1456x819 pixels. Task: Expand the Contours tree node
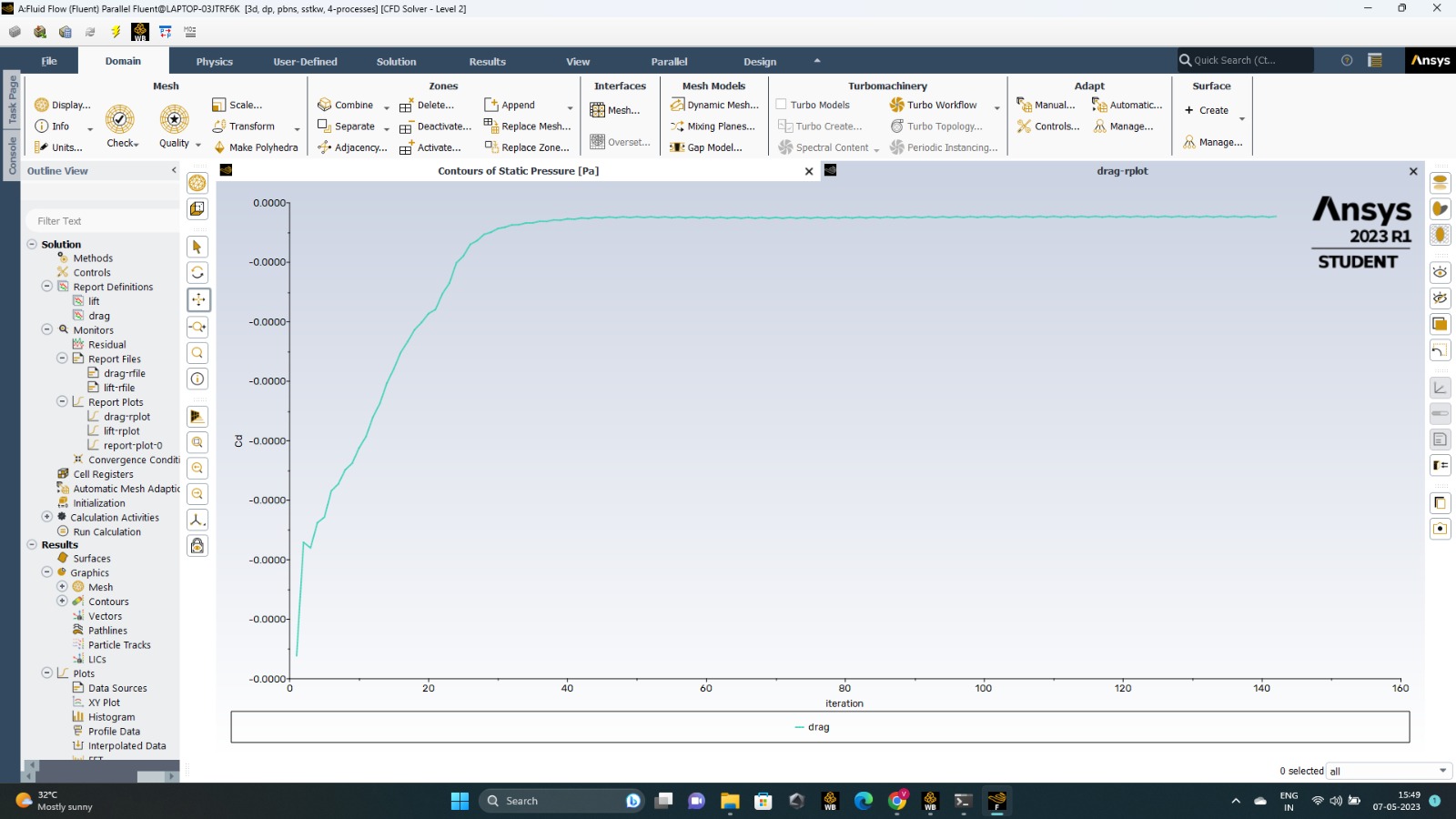click(x=62, y=601)
